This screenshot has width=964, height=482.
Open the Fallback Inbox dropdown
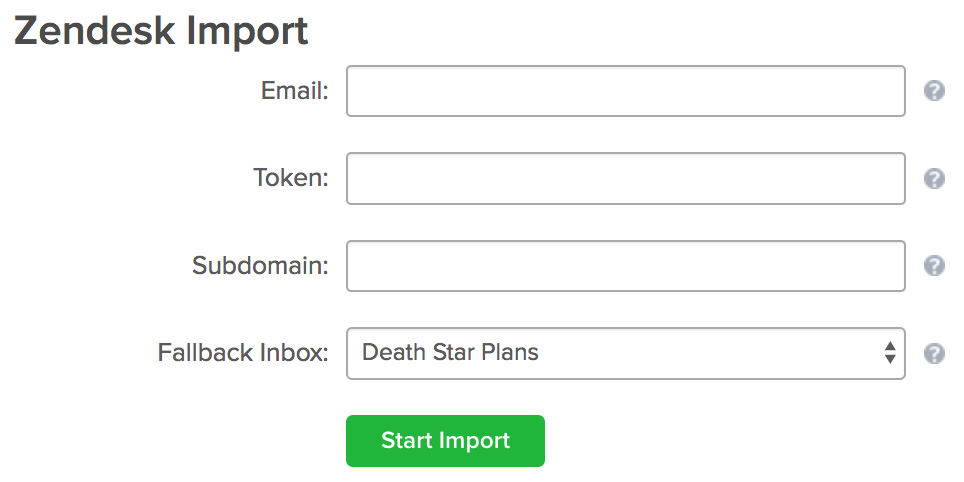(x=626, y=354)
